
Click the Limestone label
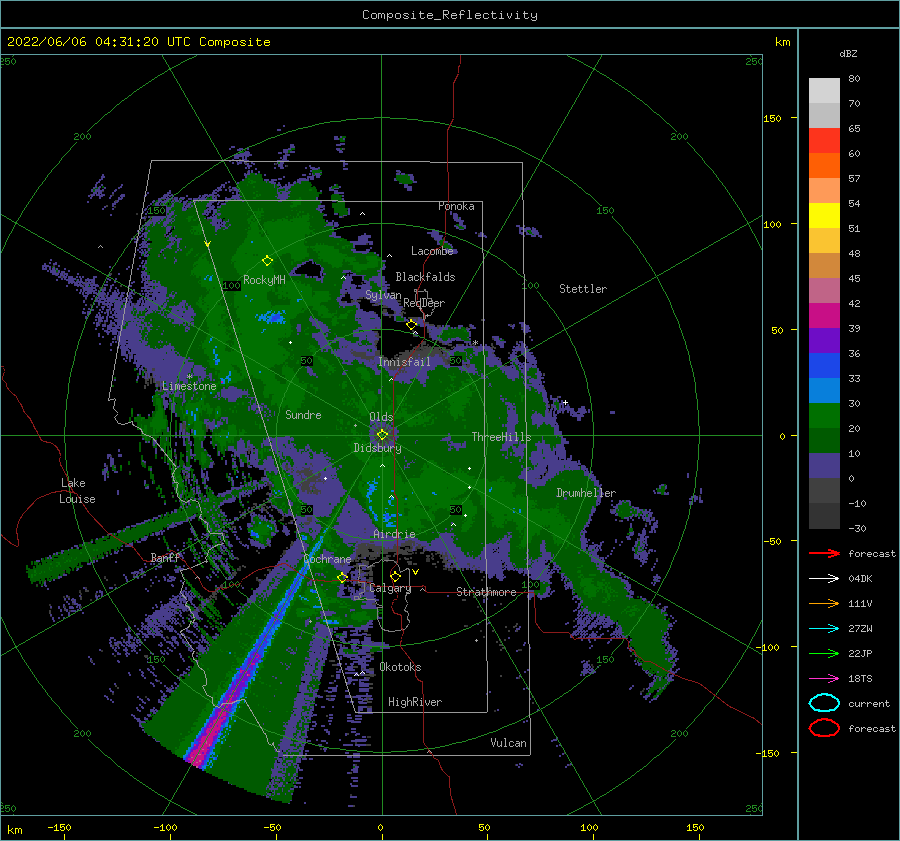point(189,386)
